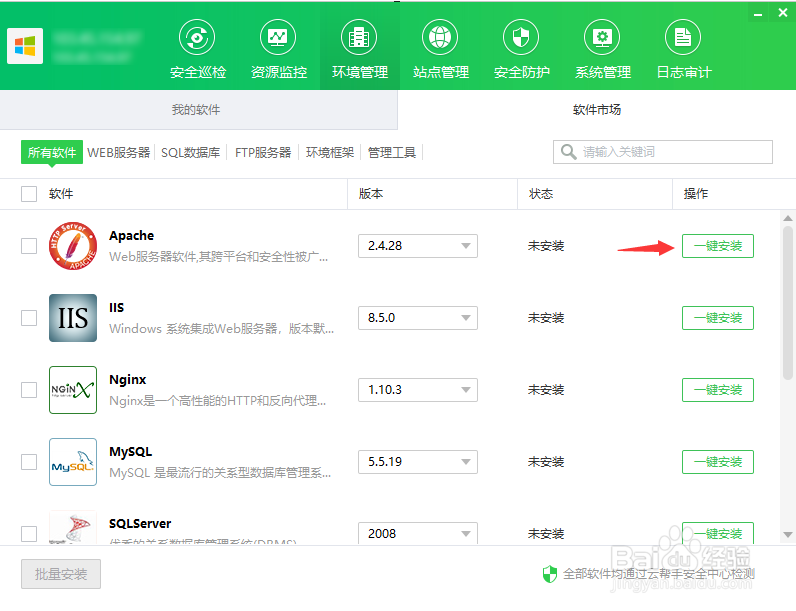This screenshot has width=796, height=611.
Task: Filter by 环境框架 category
Action: coord(330,152)
